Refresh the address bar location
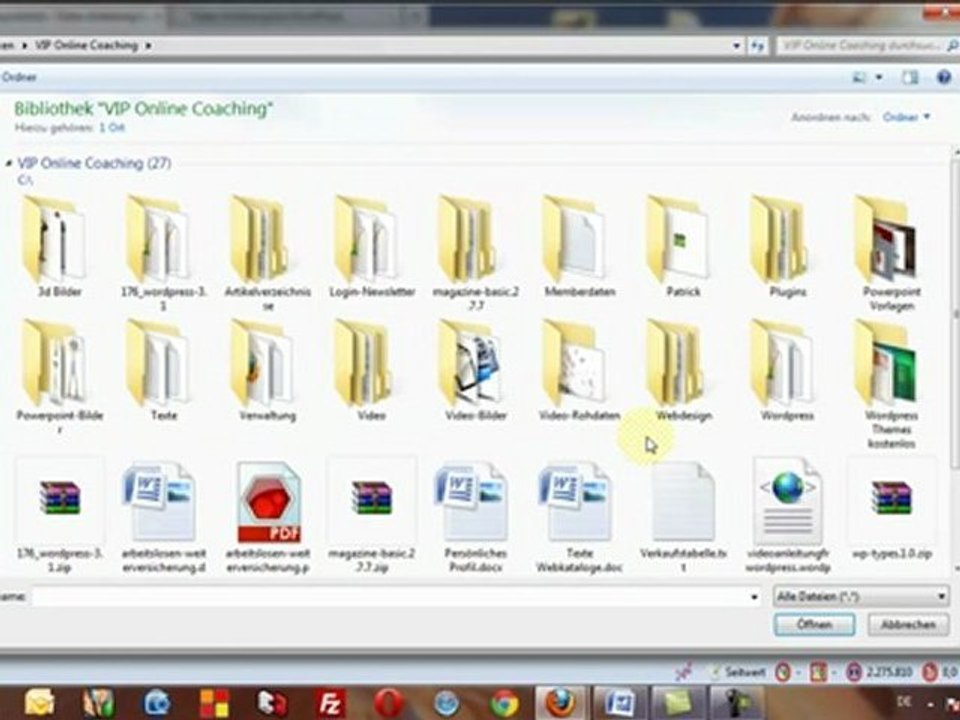 click(x=757, y=45)
